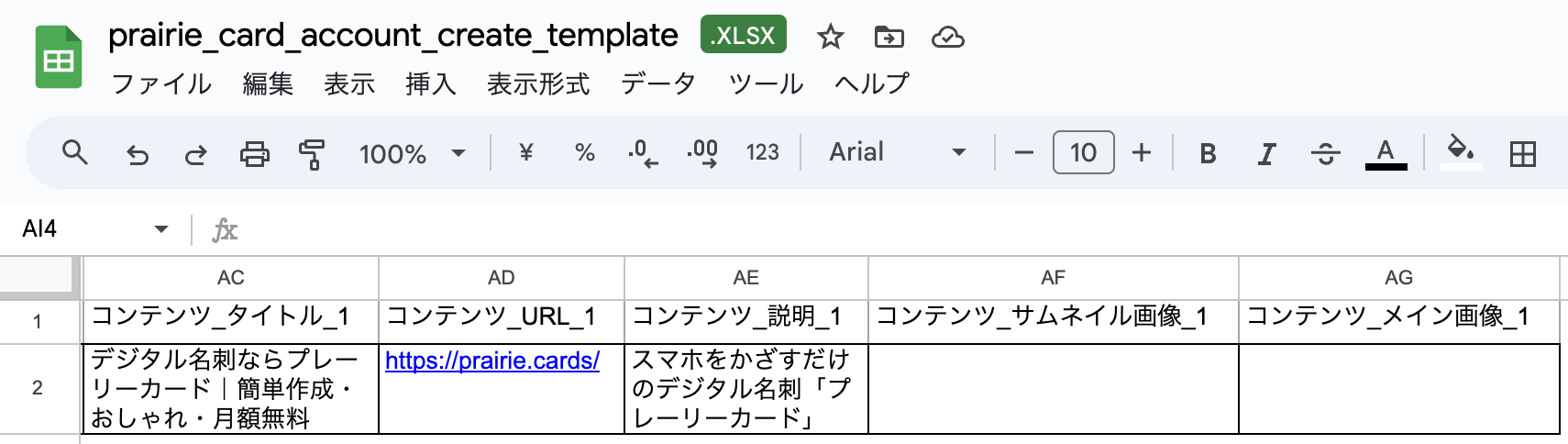Select the paint format roller icon

click(313, 154)
